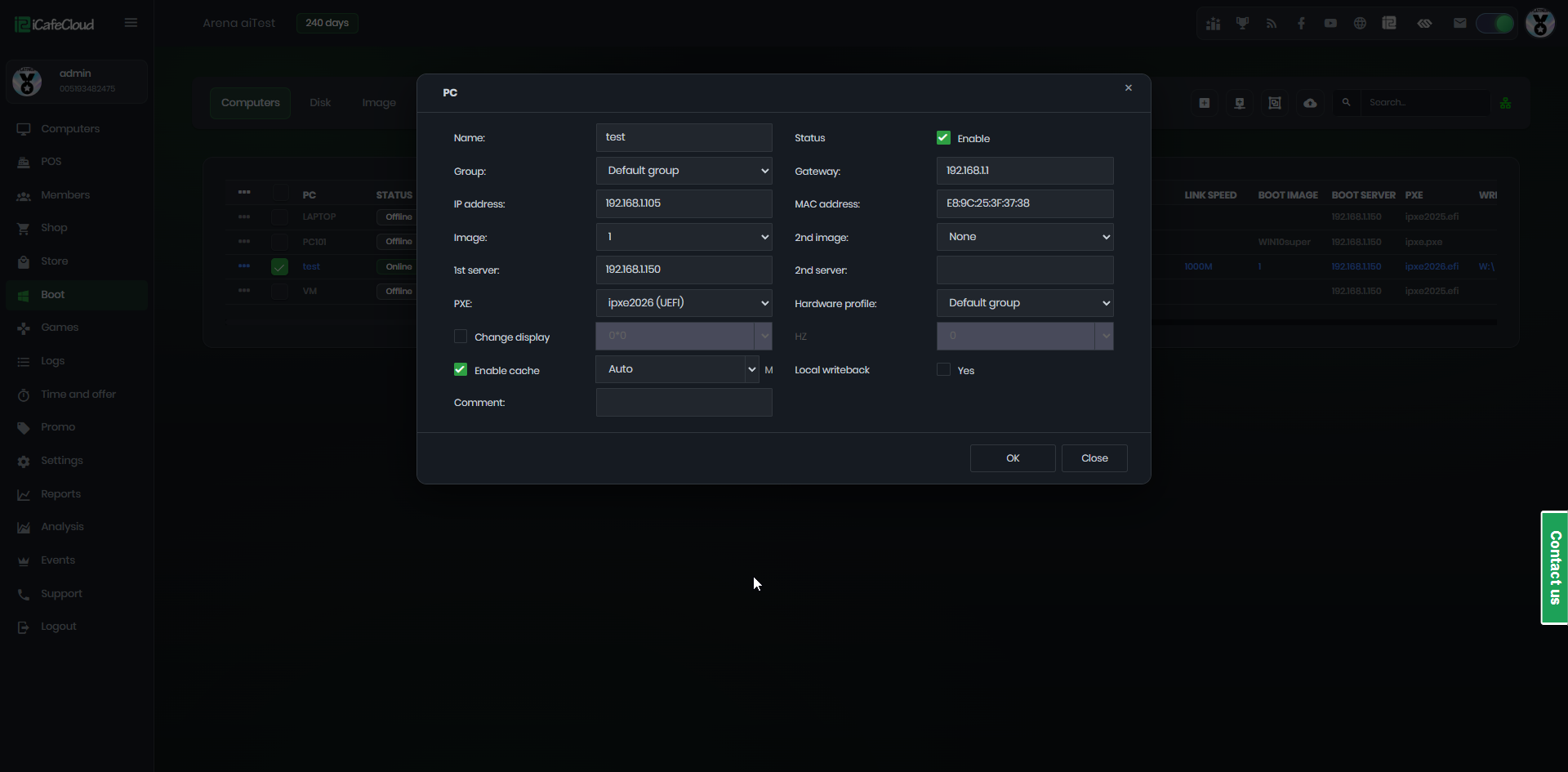
Task: Expand the 2nd image dropdown
Action: coord(1024,237)
